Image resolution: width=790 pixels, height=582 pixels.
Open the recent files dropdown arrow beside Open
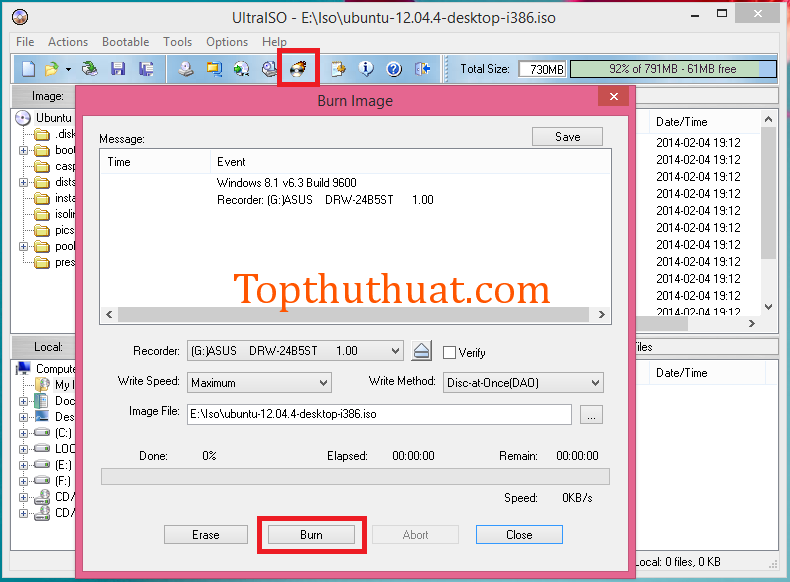tap(68, 70)
